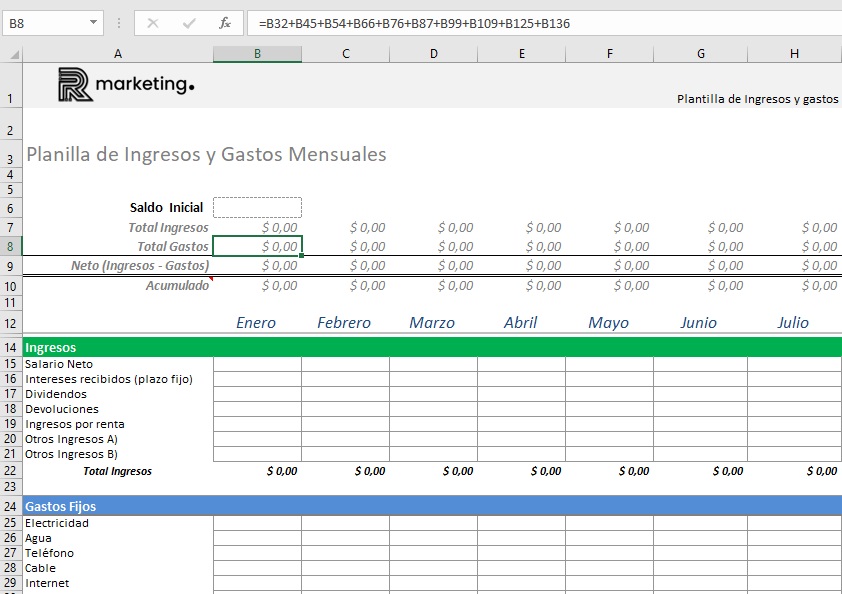Open the Name Box dropdown arrow
Screen dimensions: 842x594
93,23
